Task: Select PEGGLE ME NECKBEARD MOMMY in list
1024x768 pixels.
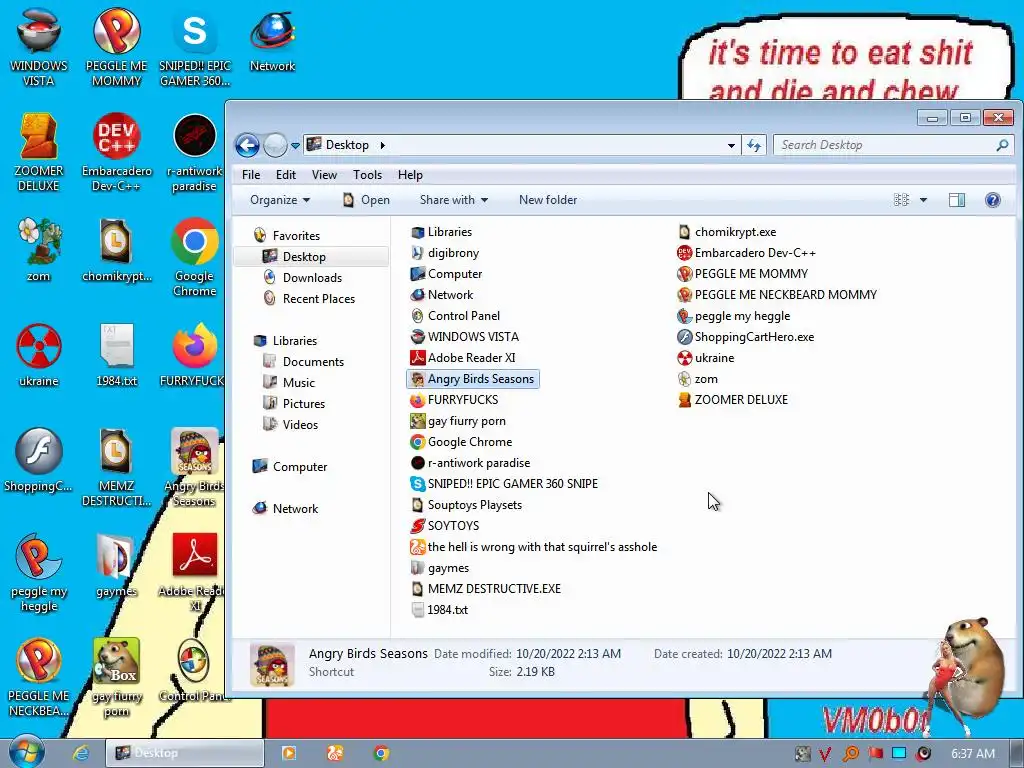Action: click(x=777, y=295)
